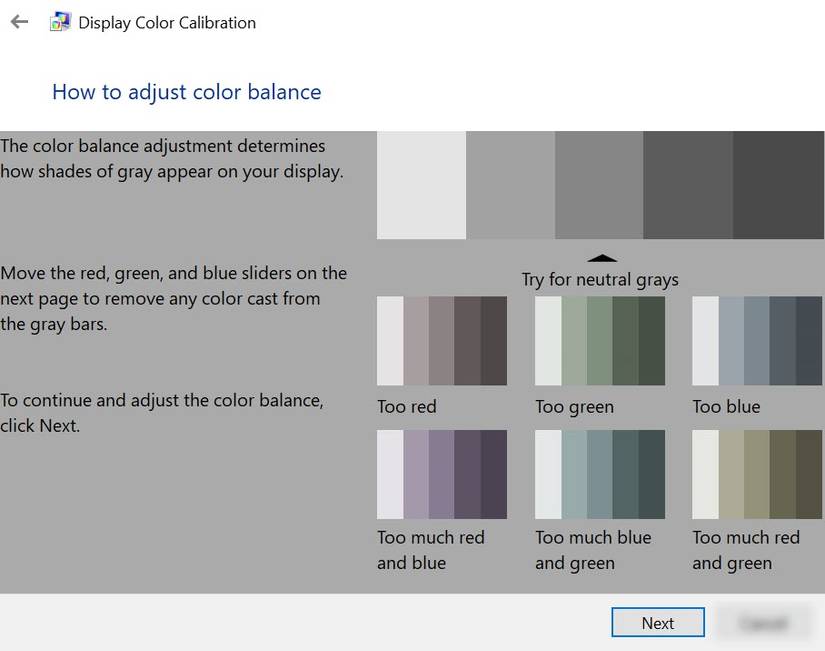Screen dimensions: 825x651
Task: Click the 'Too green' sample image
Action: tap(600, 340)
